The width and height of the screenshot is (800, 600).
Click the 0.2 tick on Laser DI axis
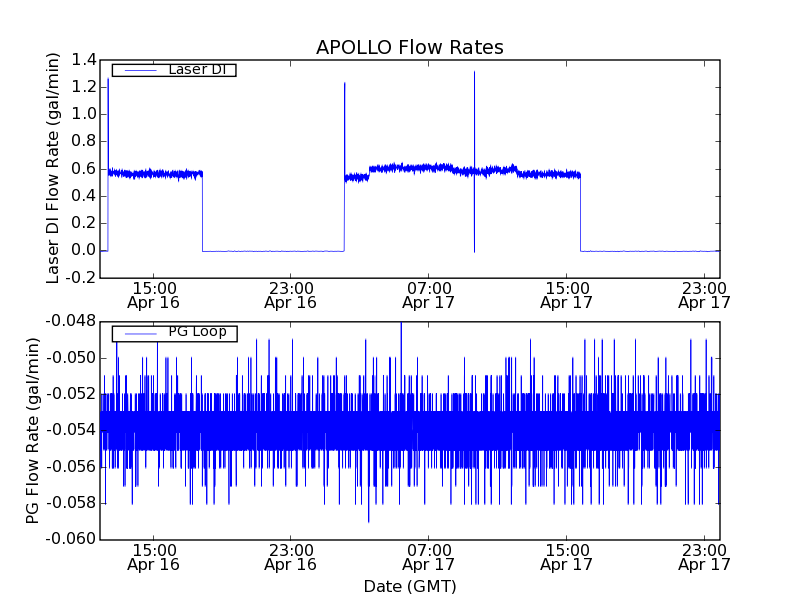click(84, 223)
